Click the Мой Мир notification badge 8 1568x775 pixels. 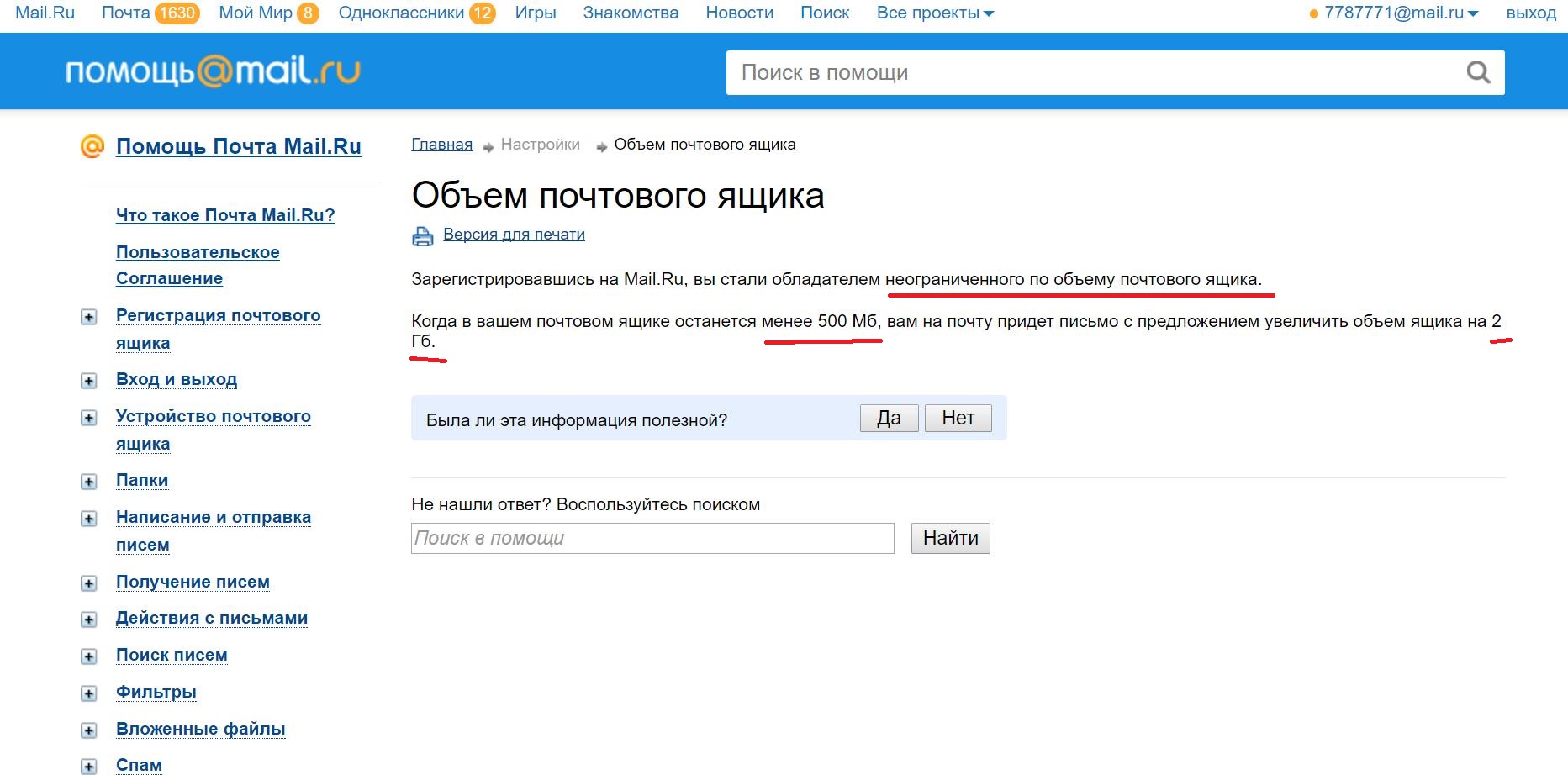pyautogui.click(x=308, y=13)
